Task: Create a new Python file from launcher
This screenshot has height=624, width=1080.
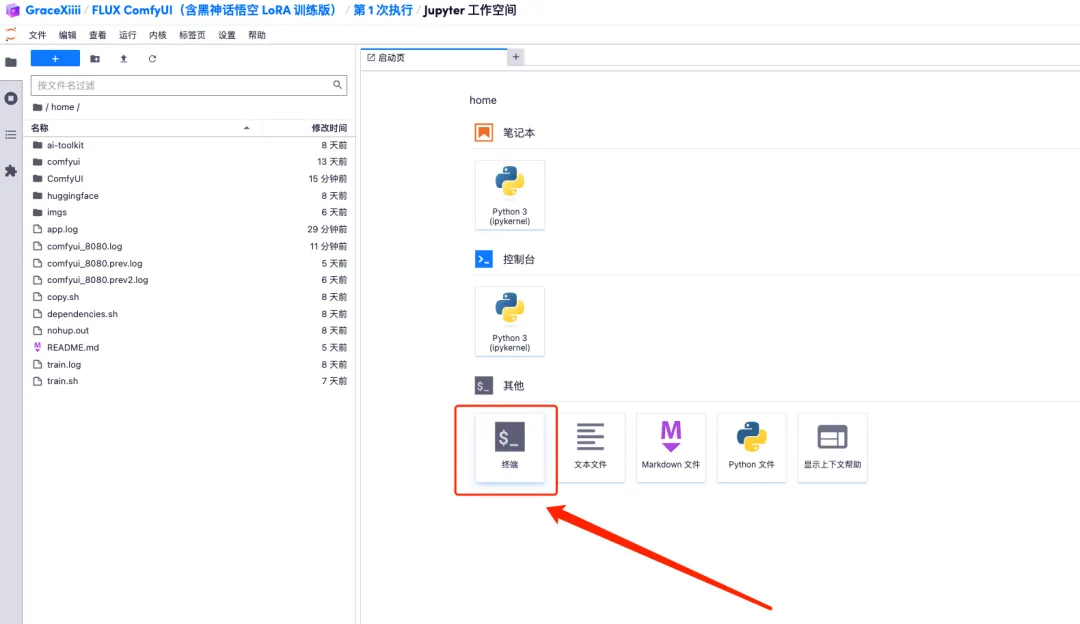Action: (752, 447)
